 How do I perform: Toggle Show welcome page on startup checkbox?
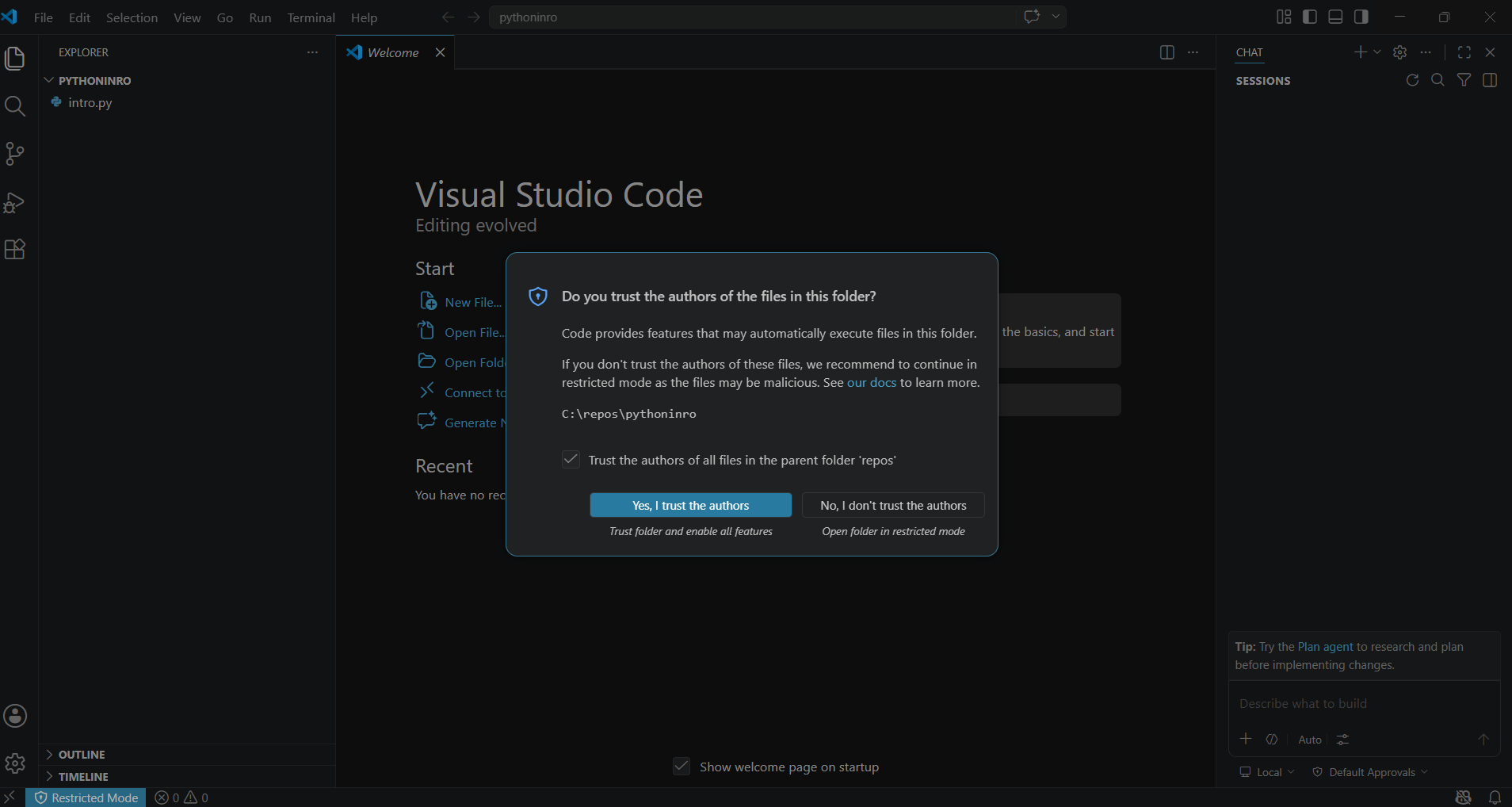point(682,766)
